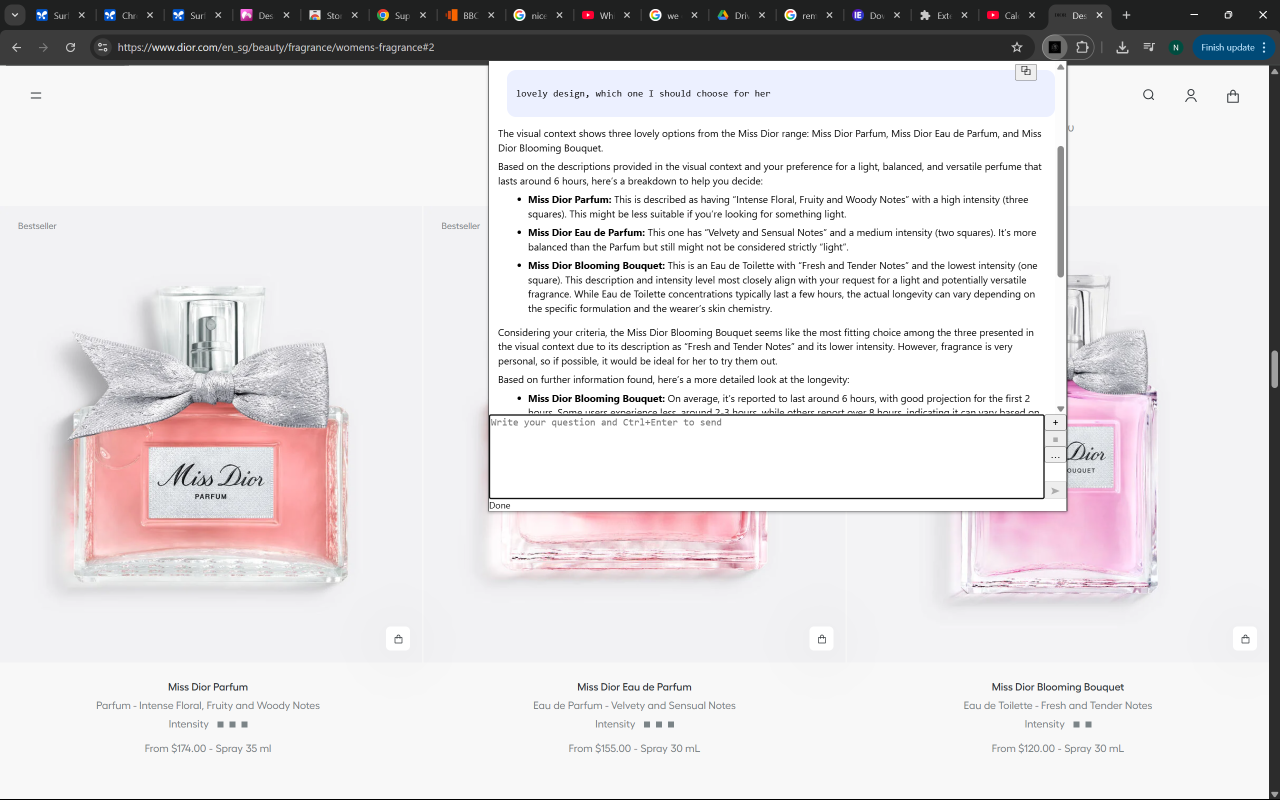The width and height of the screenshot is (1280, 800).
Task: Open the Dior shopping bag
Action: [1233, 96]
